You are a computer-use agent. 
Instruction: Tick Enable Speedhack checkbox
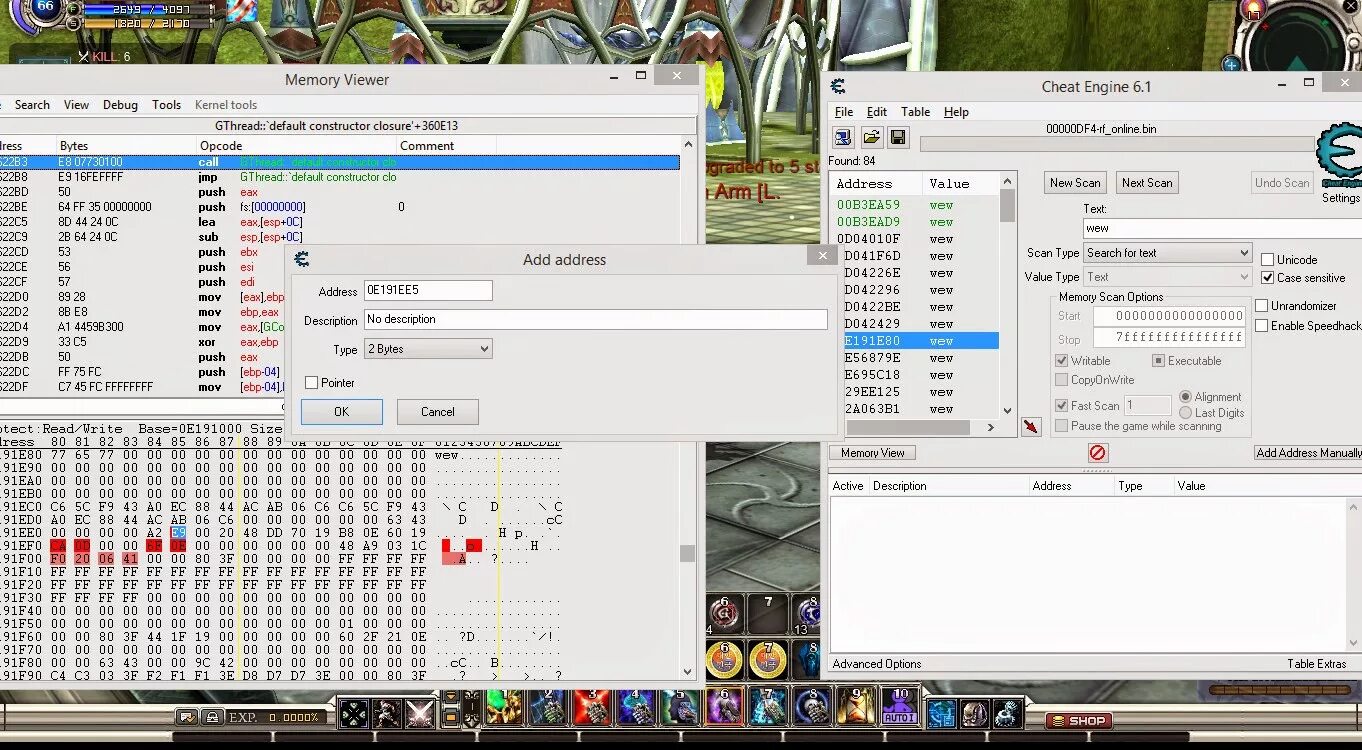pyautogui.click(x=1262, y=326)
